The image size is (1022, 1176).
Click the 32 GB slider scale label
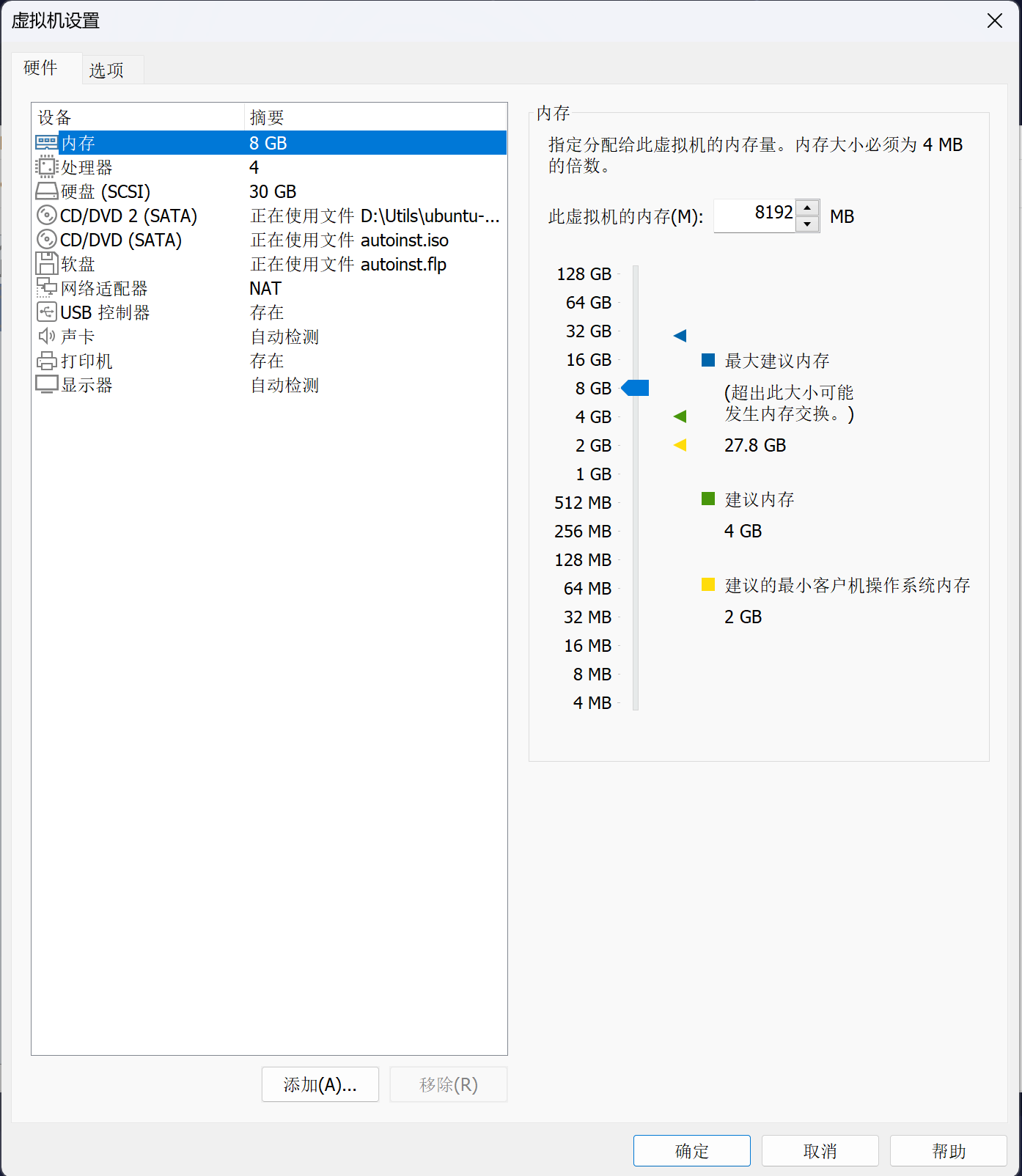click(589, 331)
